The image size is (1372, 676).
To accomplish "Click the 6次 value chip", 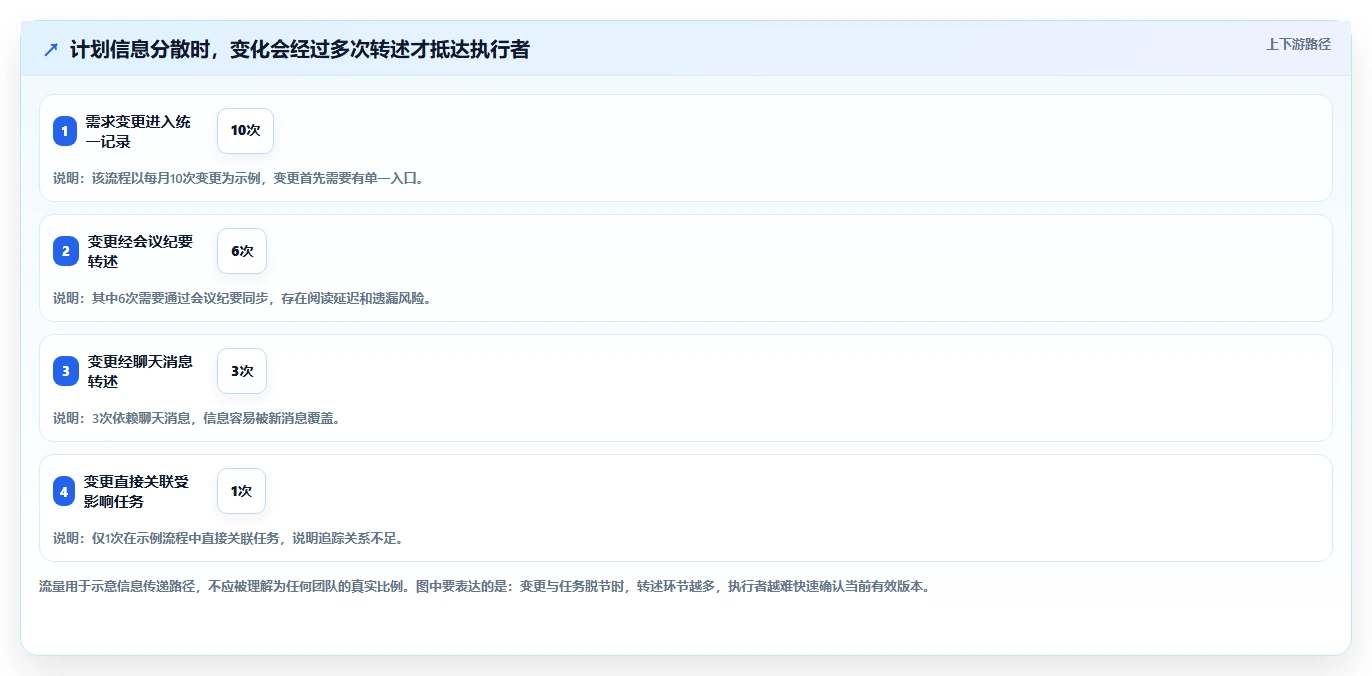I will [x=242, y=251].
